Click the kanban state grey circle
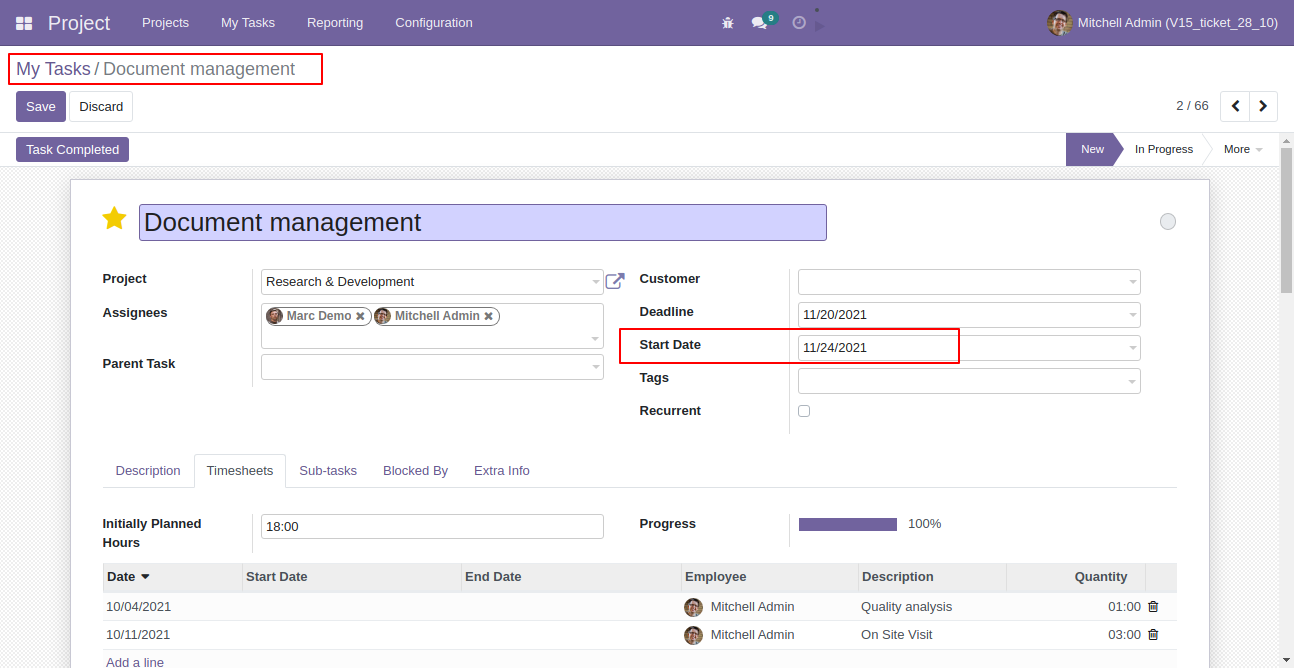Screen dimensions: 1294x668 click(1168, 222)
